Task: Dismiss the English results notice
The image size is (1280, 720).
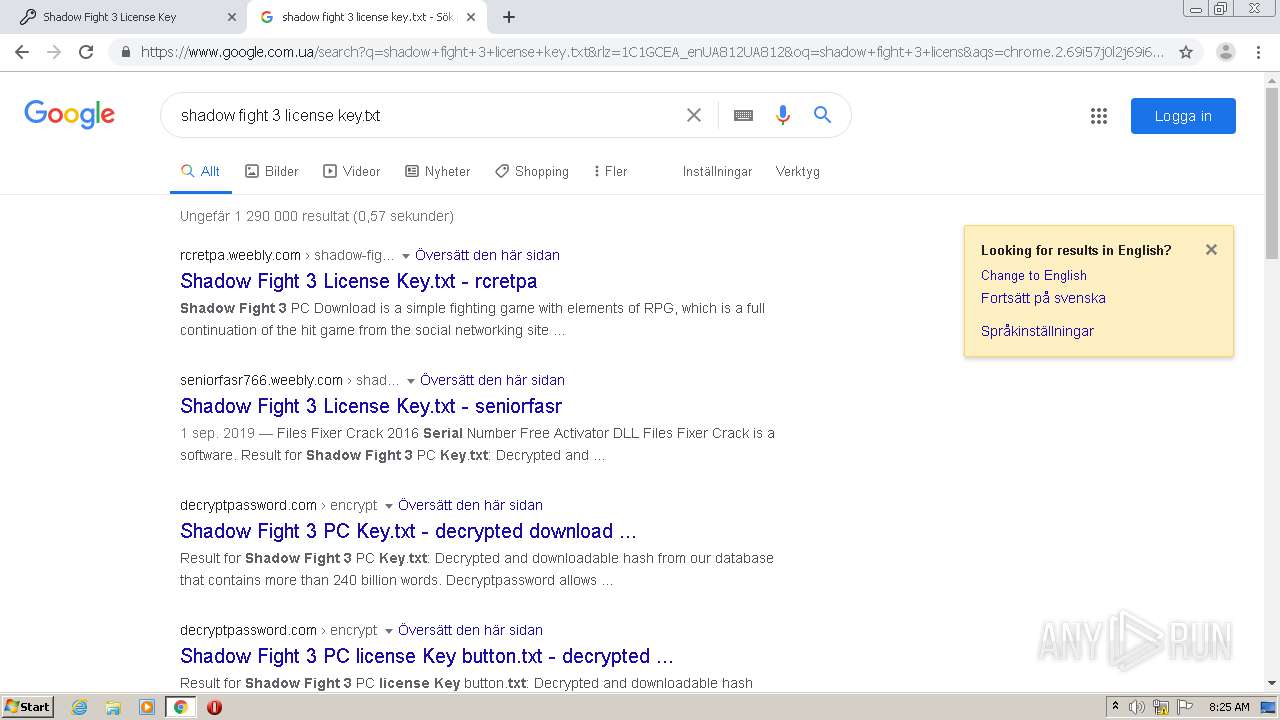Action: [1211, 250]
